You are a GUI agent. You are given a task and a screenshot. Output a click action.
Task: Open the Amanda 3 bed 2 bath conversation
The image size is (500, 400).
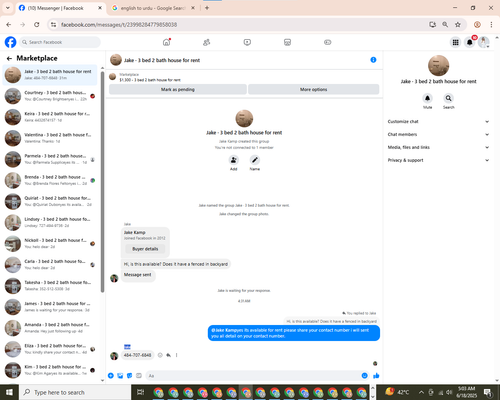(50, 328)
